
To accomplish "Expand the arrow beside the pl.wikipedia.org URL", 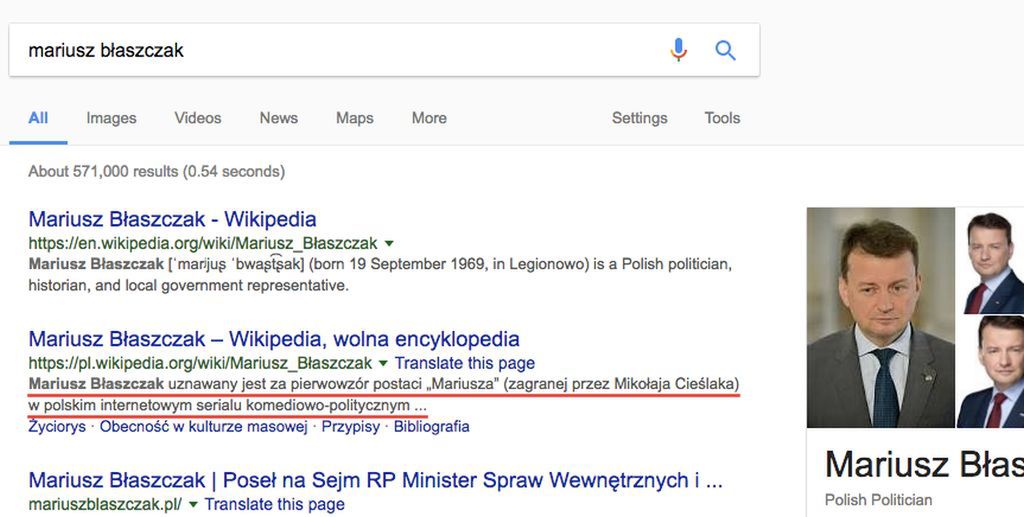I will [383, 363].
